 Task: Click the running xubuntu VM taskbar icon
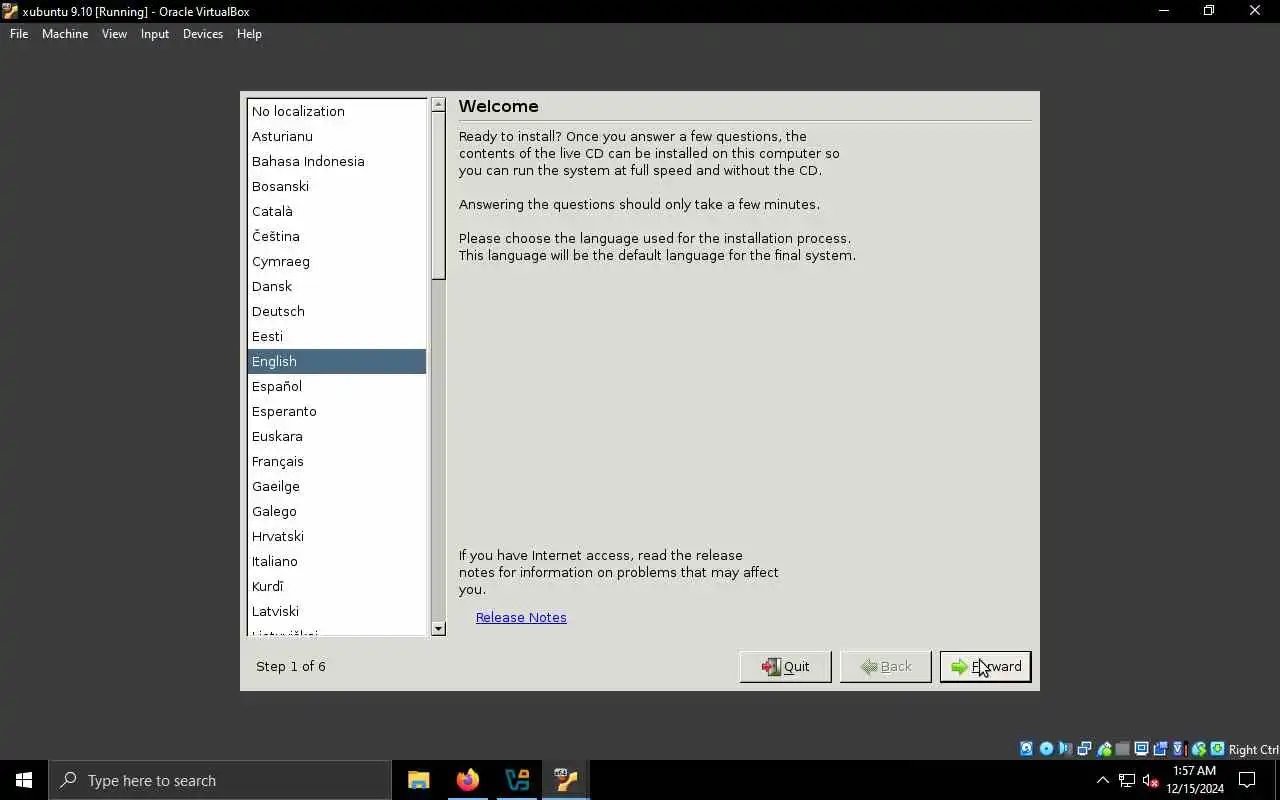click(x=566, y=780)
